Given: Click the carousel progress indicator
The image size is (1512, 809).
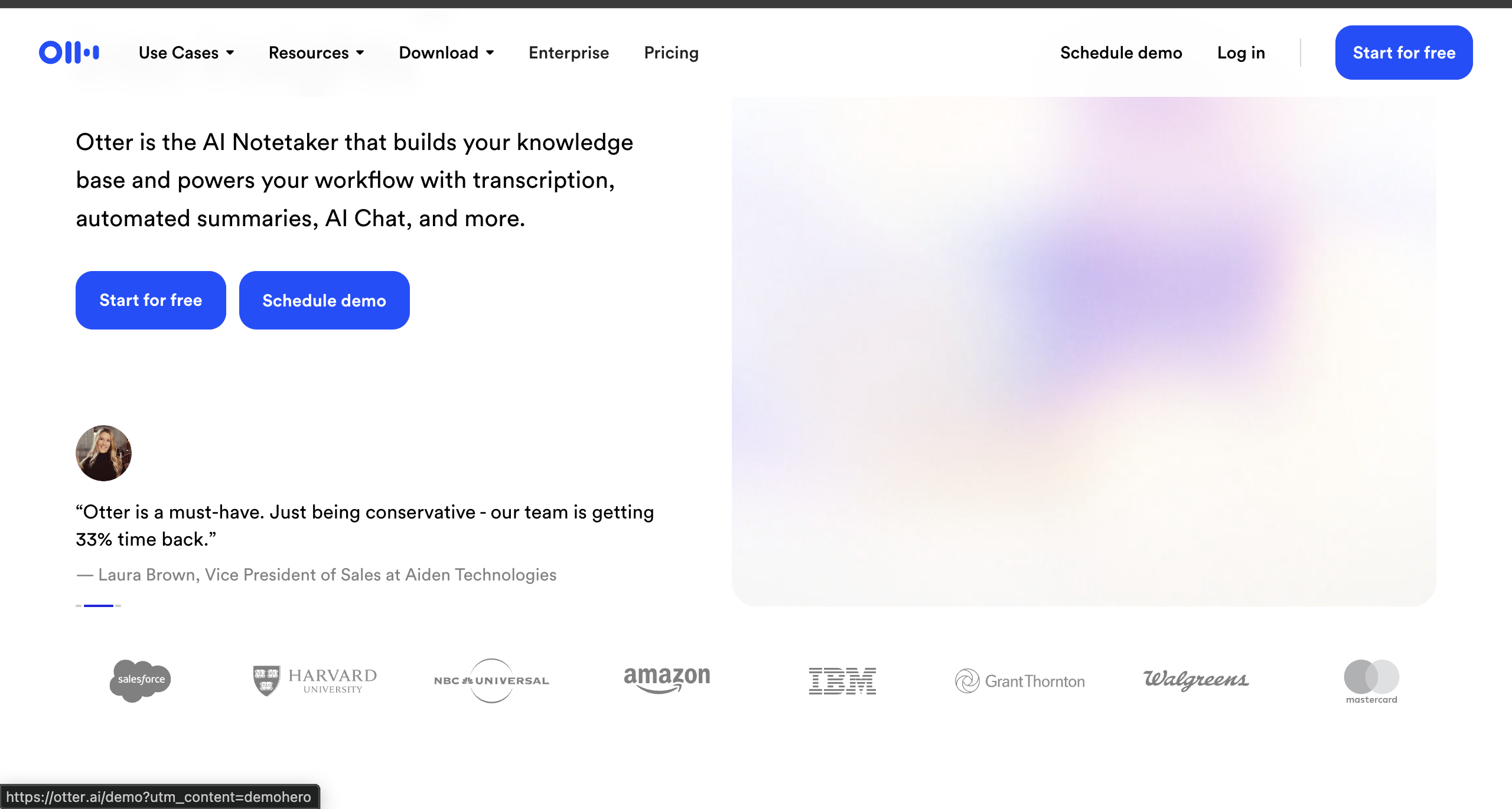Looking at the screenshot, I should pyautogui.click(x=99, y=605).
